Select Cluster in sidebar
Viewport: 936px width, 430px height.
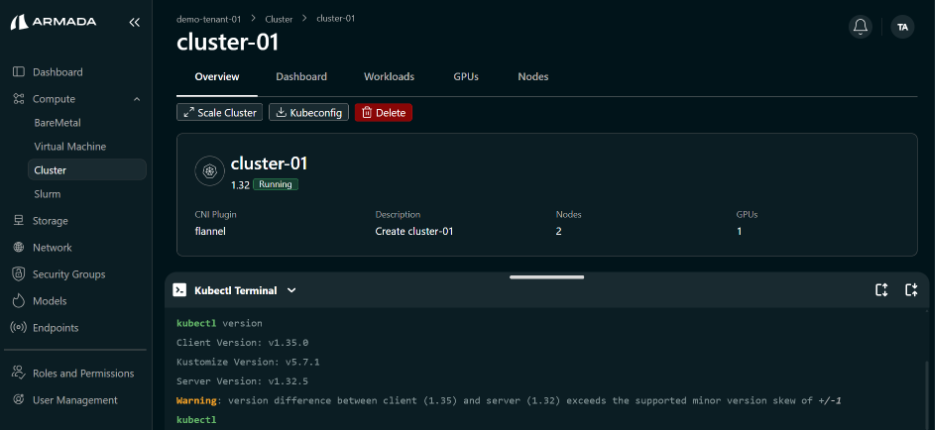(x=87, y=170)
